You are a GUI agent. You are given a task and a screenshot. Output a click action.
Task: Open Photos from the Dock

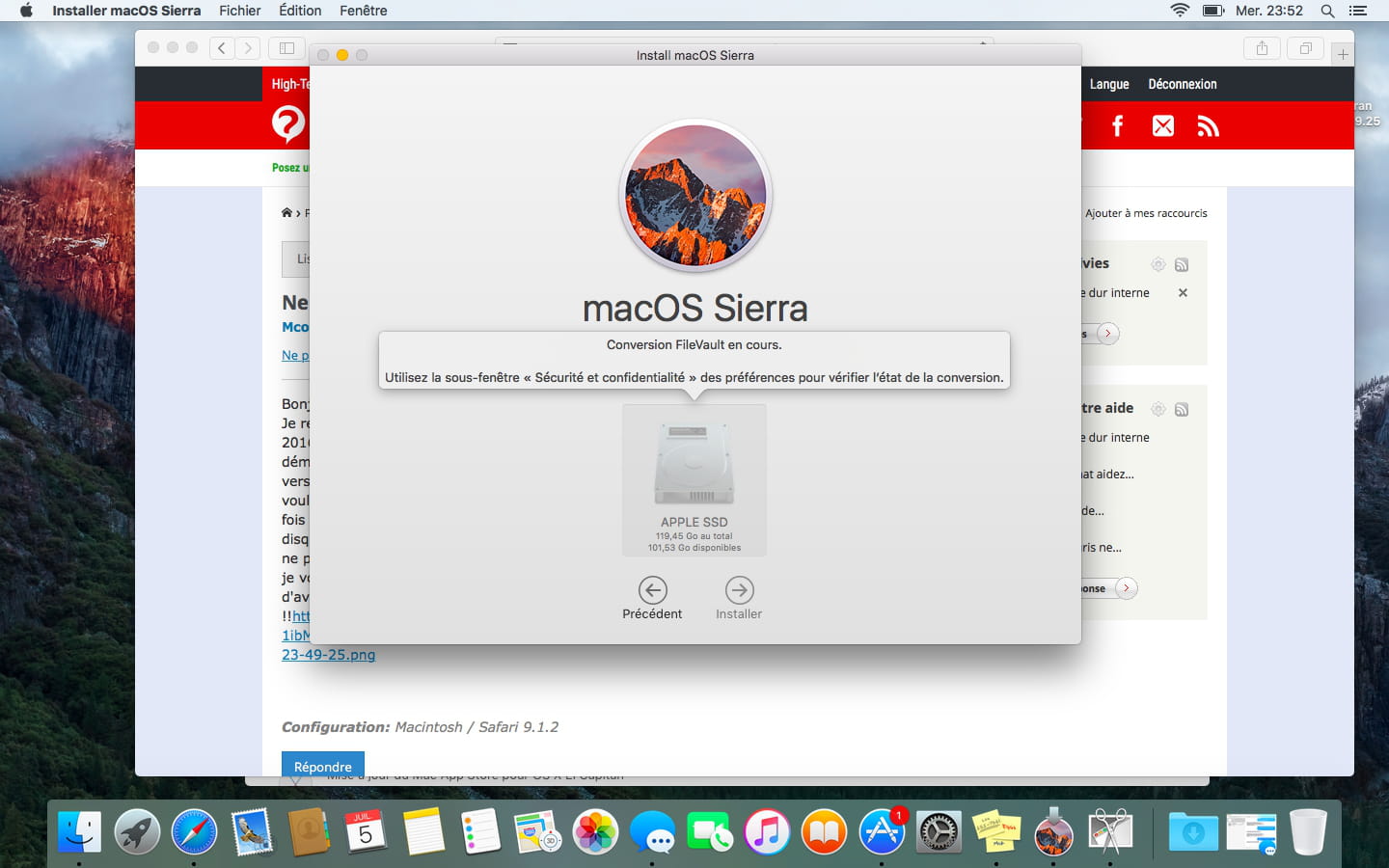pos(595,831)
